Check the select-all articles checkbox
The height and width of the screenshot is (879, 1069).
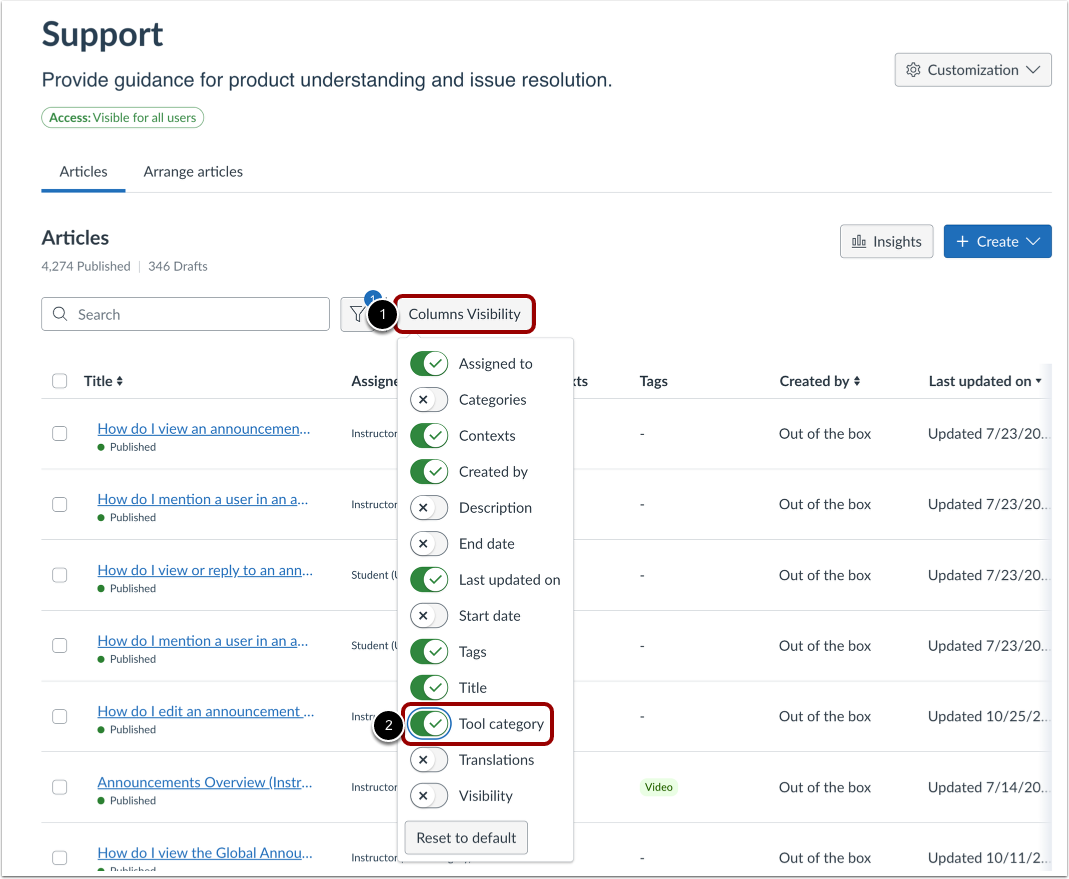[x=60, y=381]
